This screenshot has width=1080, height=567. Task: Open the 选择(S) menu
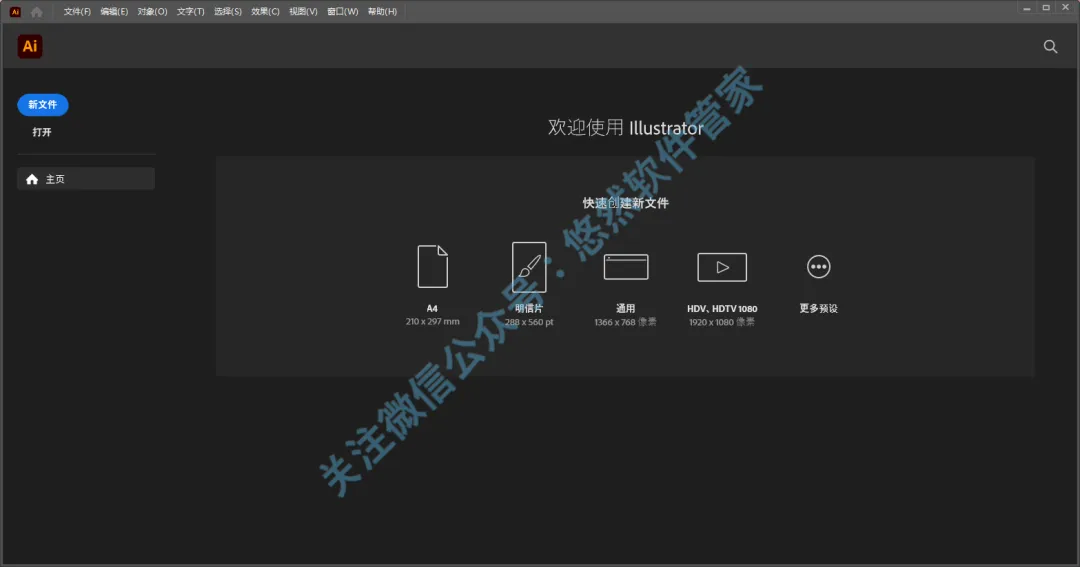(228, 12)
